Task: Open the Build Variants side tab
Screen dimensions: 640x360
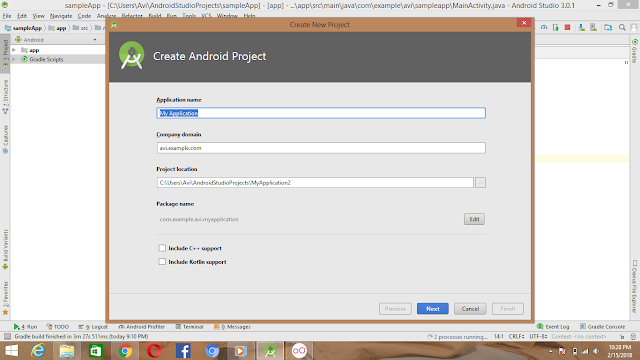Action: (5, 249)
